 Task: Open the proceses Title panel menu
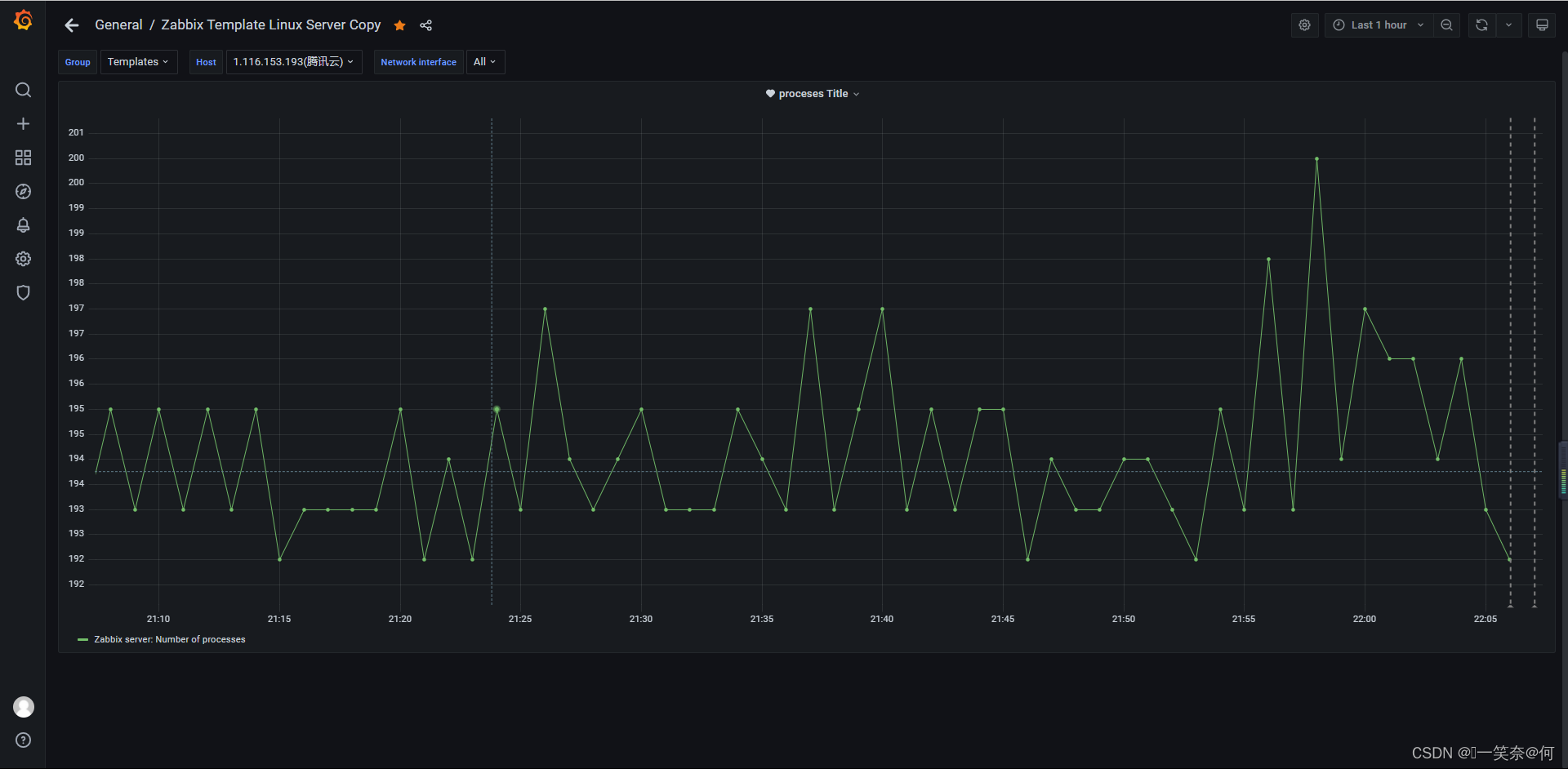[813, 94]
